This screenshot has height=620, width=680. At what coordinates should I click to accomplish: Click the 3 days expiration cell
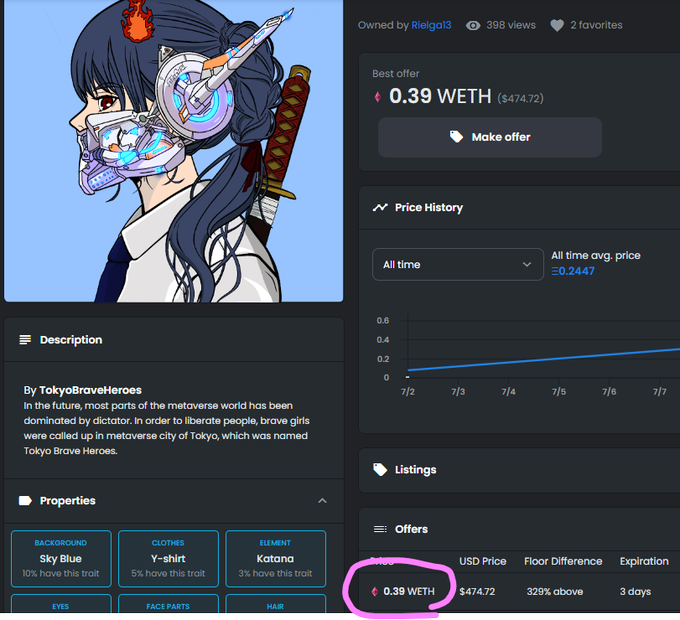click(635, 591)
